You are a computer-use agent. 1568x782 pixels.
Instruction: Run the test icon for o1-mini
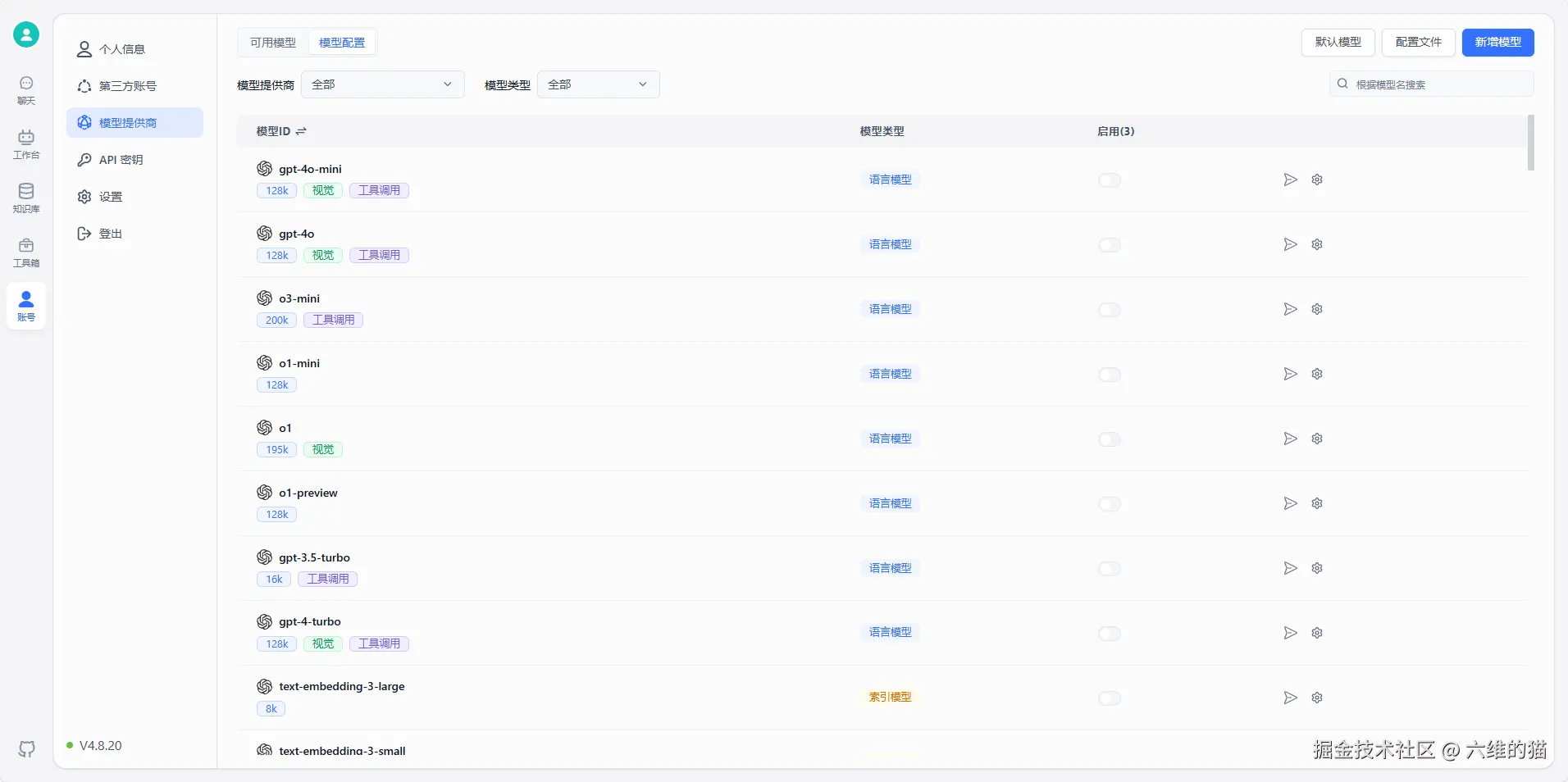tap(1290, 374)
